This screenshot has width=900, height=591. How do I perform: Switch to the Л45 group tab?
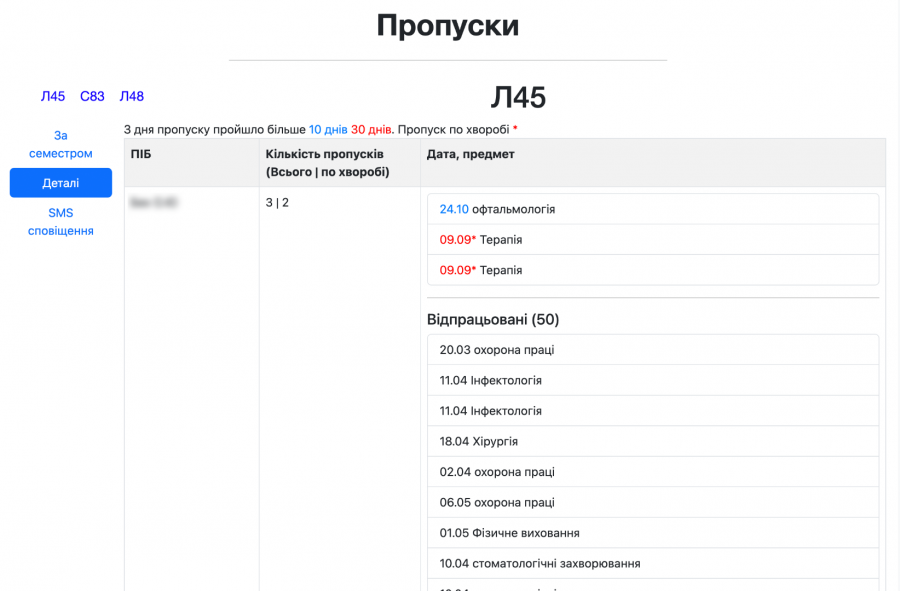coord(52,96)
